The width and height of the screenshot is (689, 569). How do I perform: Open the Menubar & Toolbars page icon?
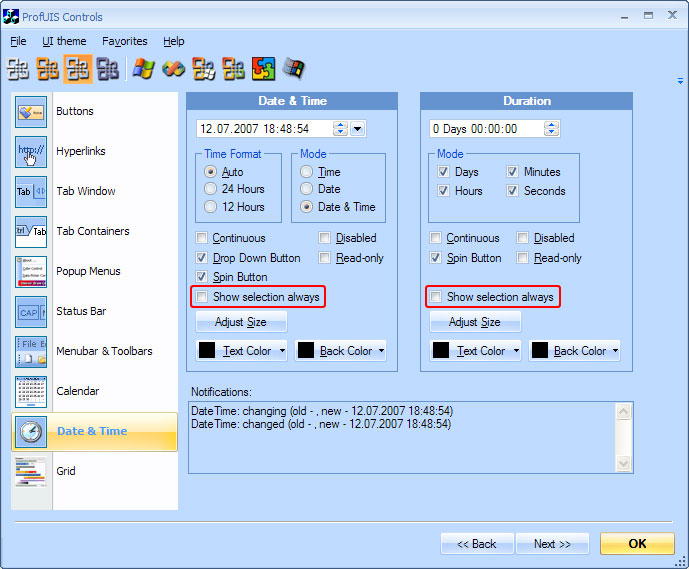tap(31, 352)
